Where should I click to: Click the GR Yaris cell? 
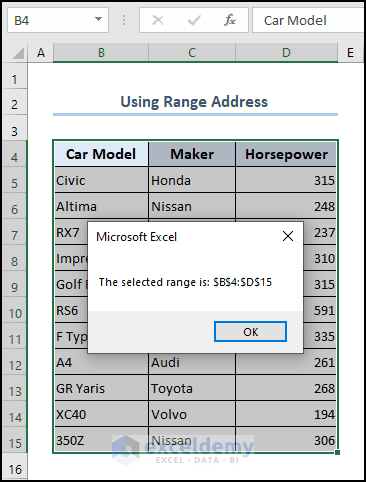pyautogui.click(x=101, y=388)
